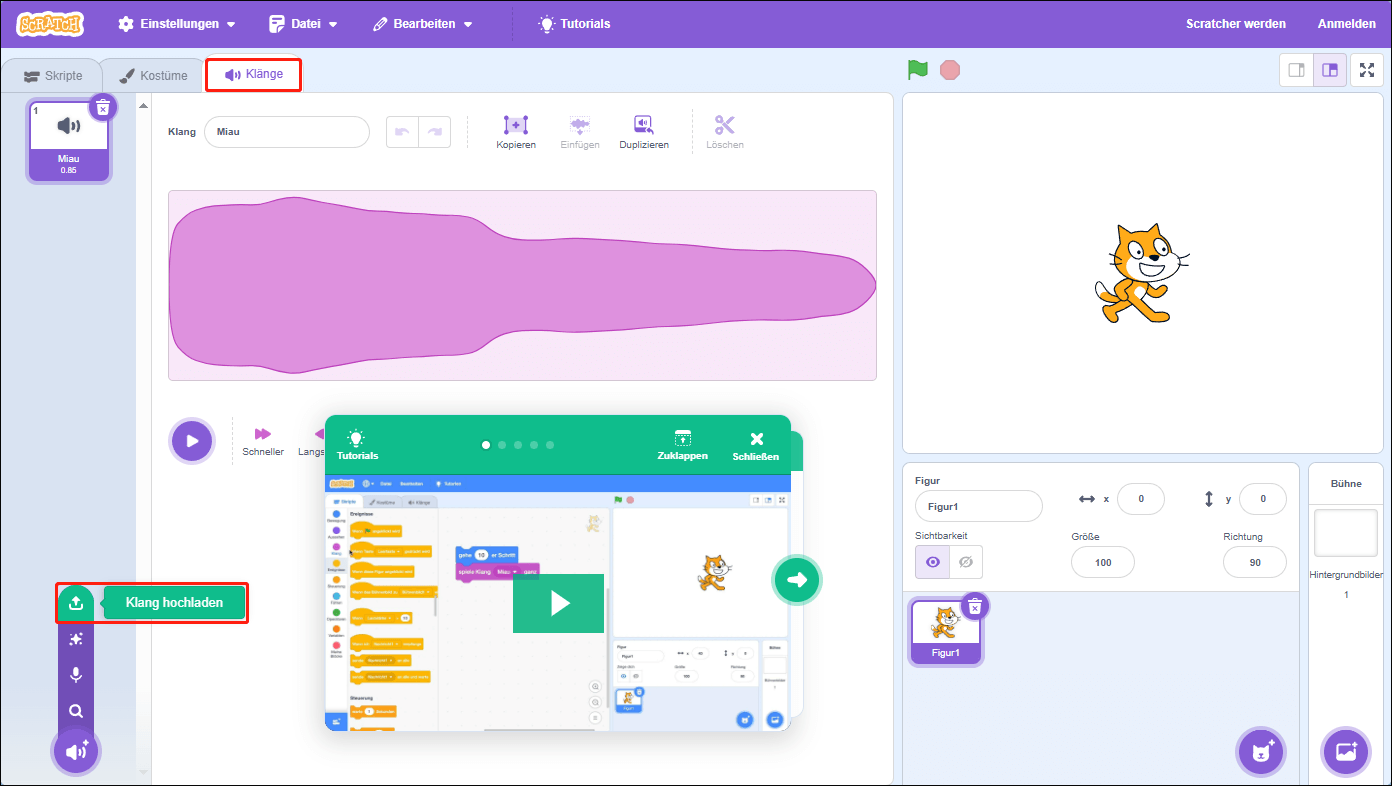Delete the Miau sound with trash icon
The image size is (1392, 786).
point(103,107)
